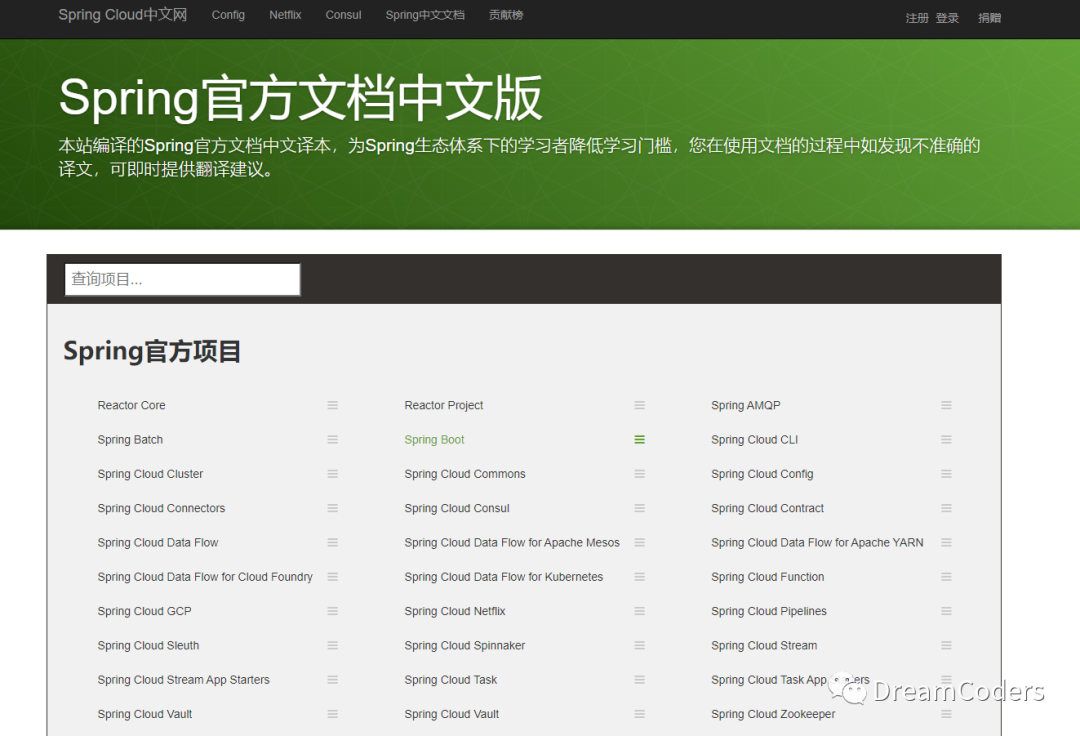Screen dimensions: 1080x736
Task: Open menu icon for Spring Cloud Task
Action: click(639, 680)
